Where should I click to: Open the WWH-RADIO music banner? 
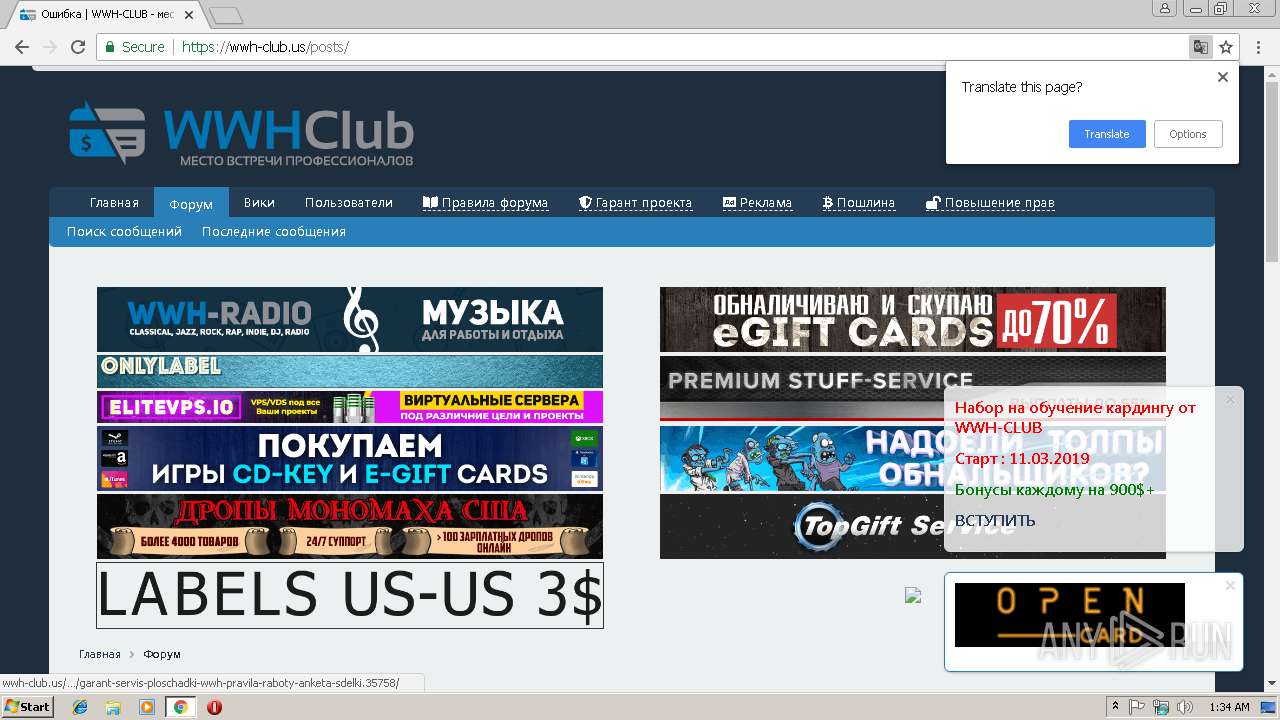350,319
